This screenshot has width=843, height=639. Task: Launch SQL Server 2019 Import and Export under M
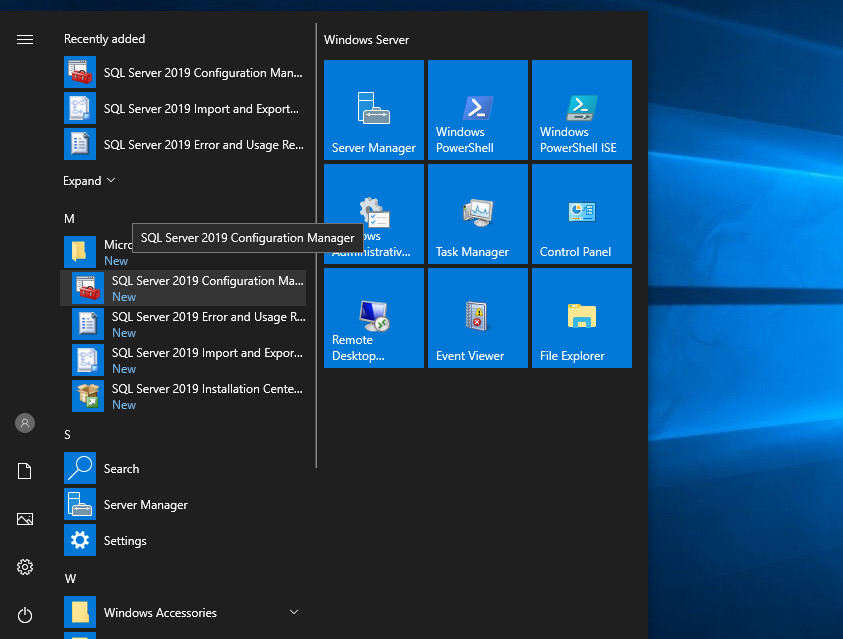point(184,360)
